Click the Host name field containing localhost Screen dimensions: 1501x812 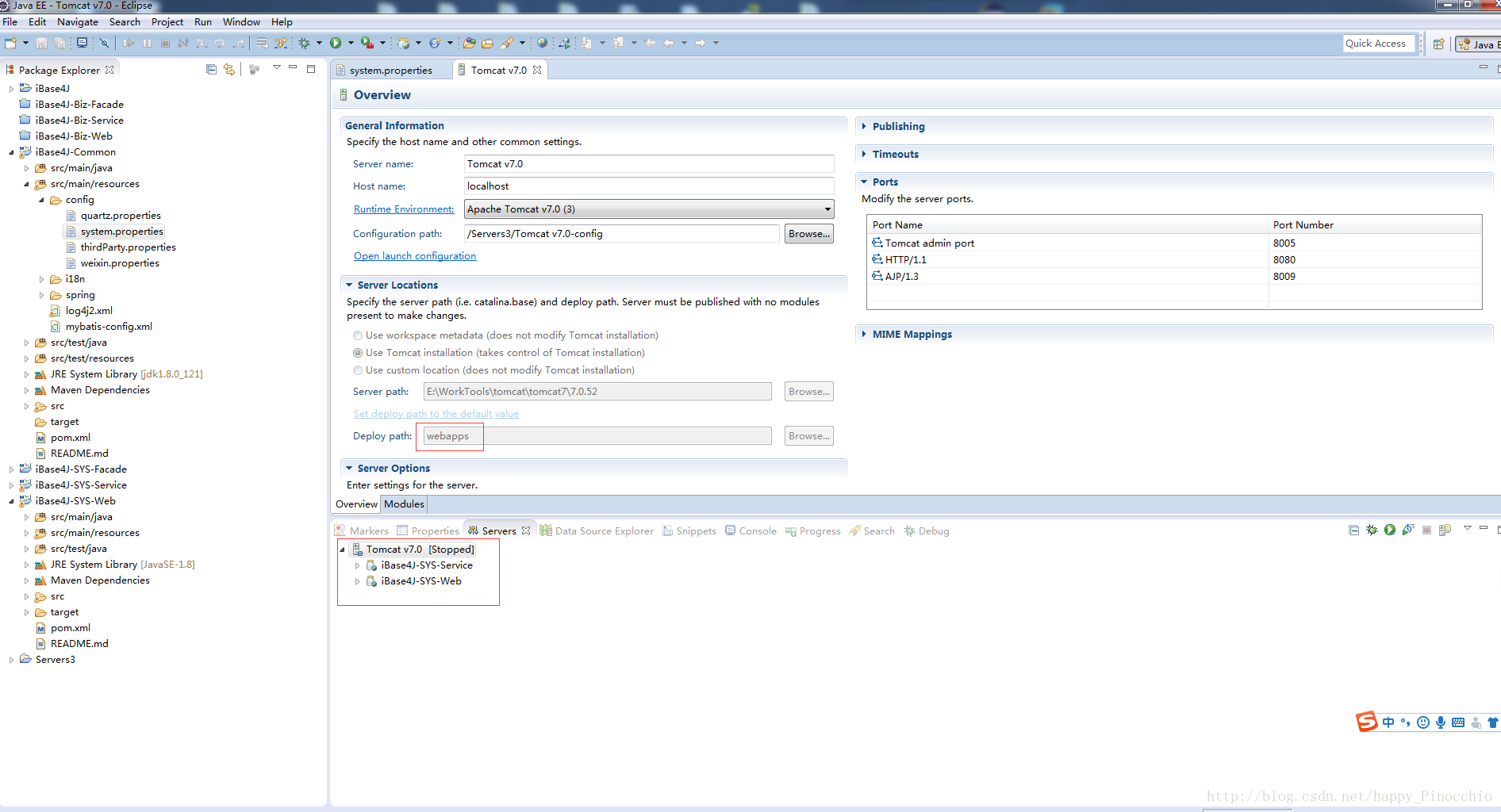(x=649, y=186)
